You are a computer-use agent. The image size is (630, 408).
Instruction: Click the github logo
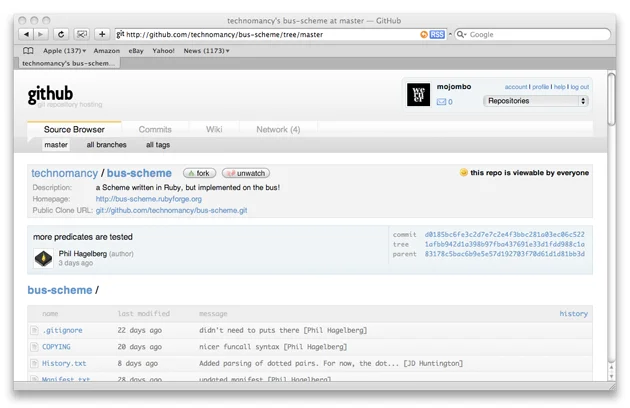pos(50,94)
